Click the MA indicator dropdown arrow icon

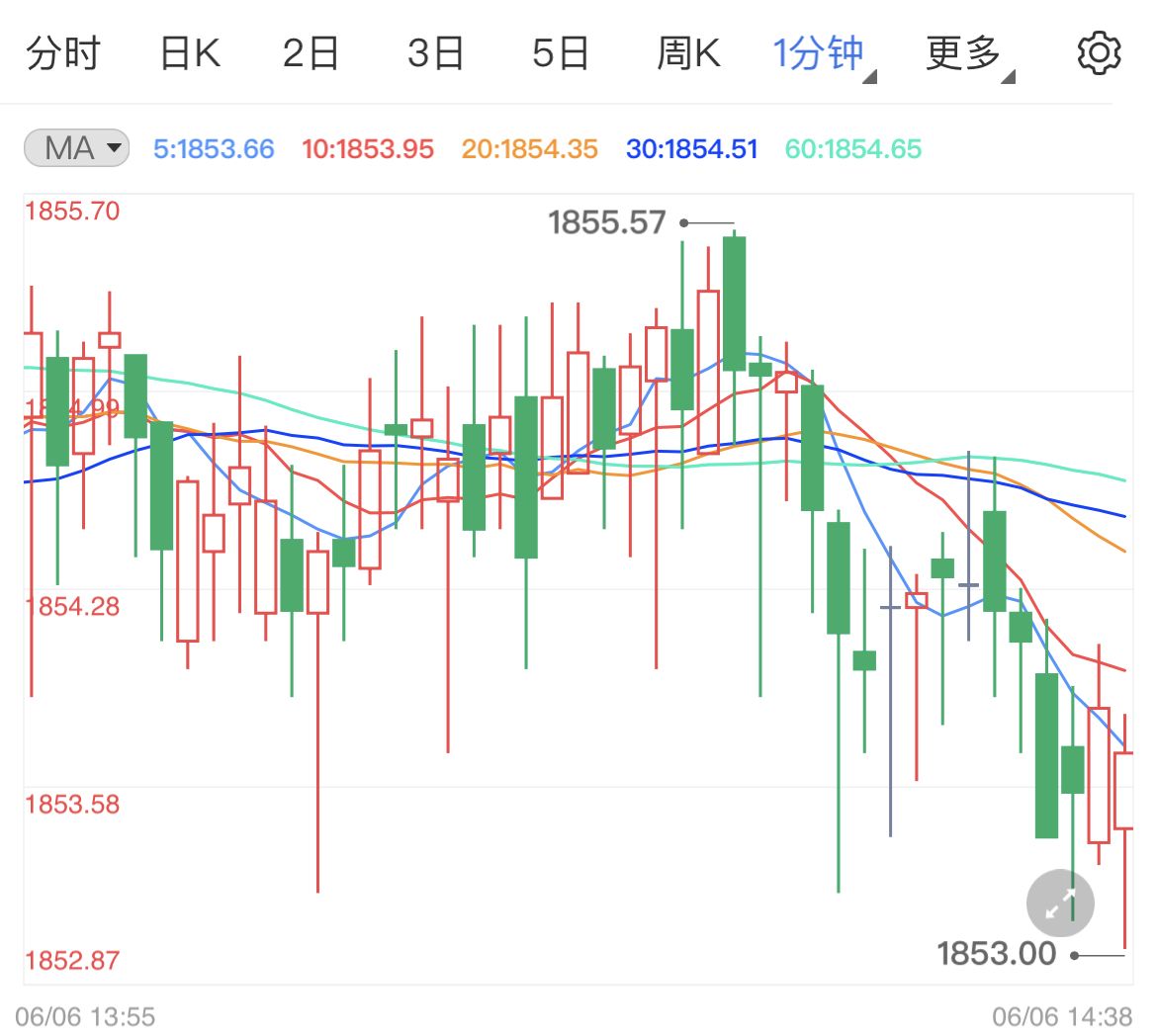click(x=114, y=147)
